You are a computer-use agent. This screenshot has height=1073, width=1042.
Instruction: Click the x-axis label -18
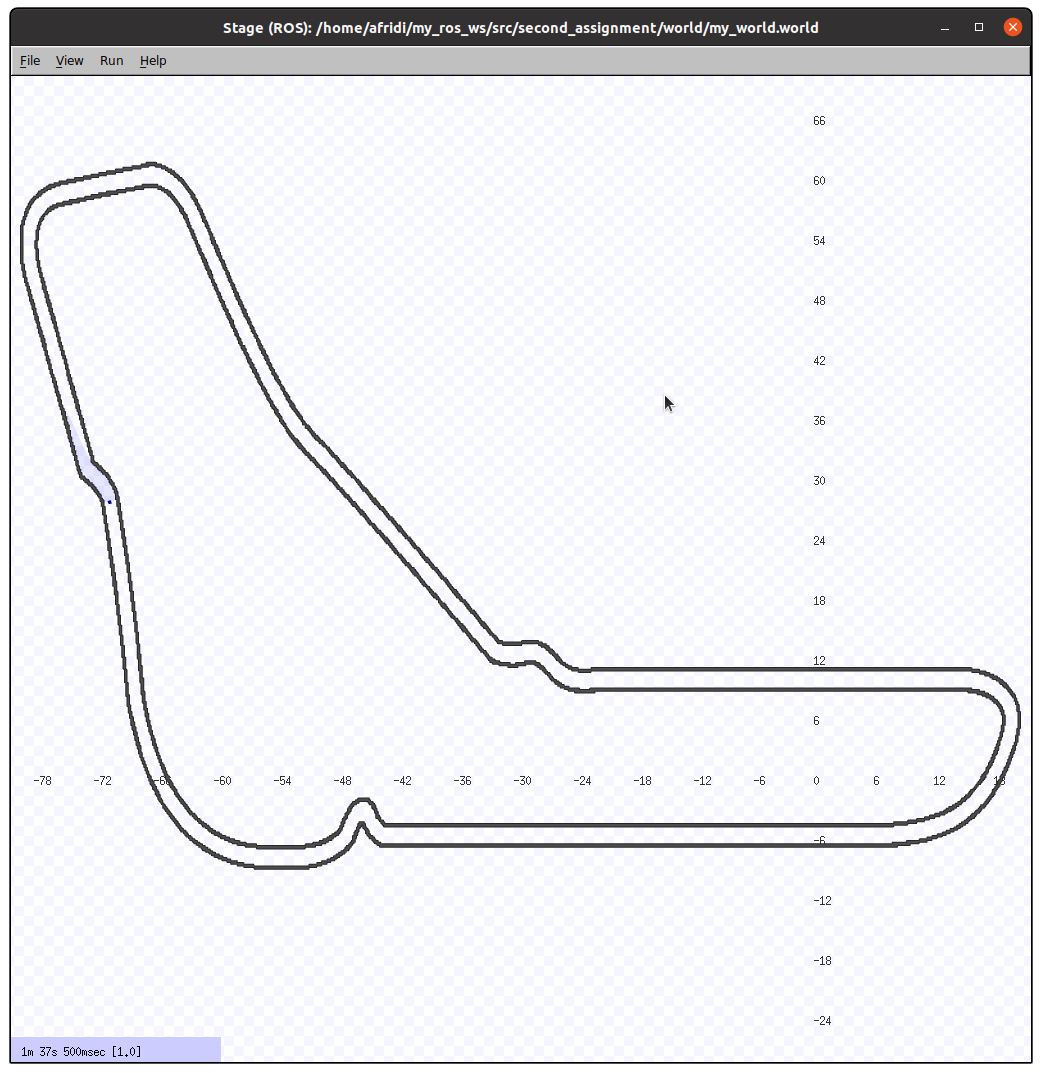(x=642, y=781)
